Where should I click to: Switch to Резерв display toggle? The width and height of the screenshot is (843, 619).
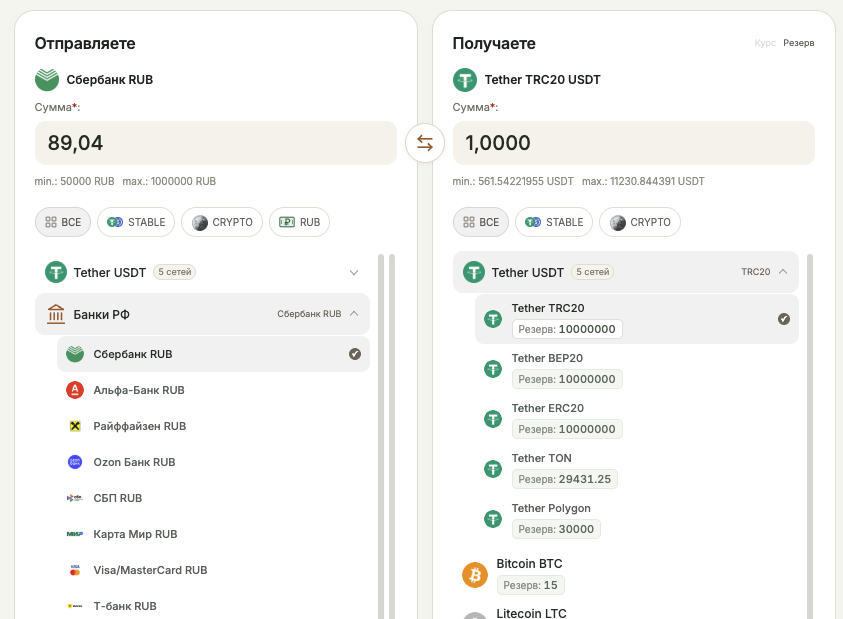coord(798,43)
